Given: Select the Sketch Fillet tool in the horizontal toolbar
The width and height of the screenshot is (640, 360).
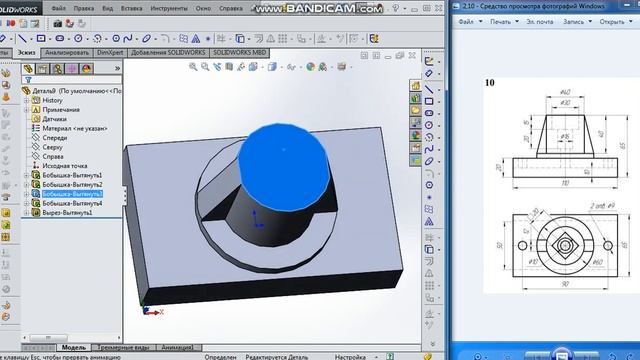Looking at the screenshot, I should coord(165,39).
